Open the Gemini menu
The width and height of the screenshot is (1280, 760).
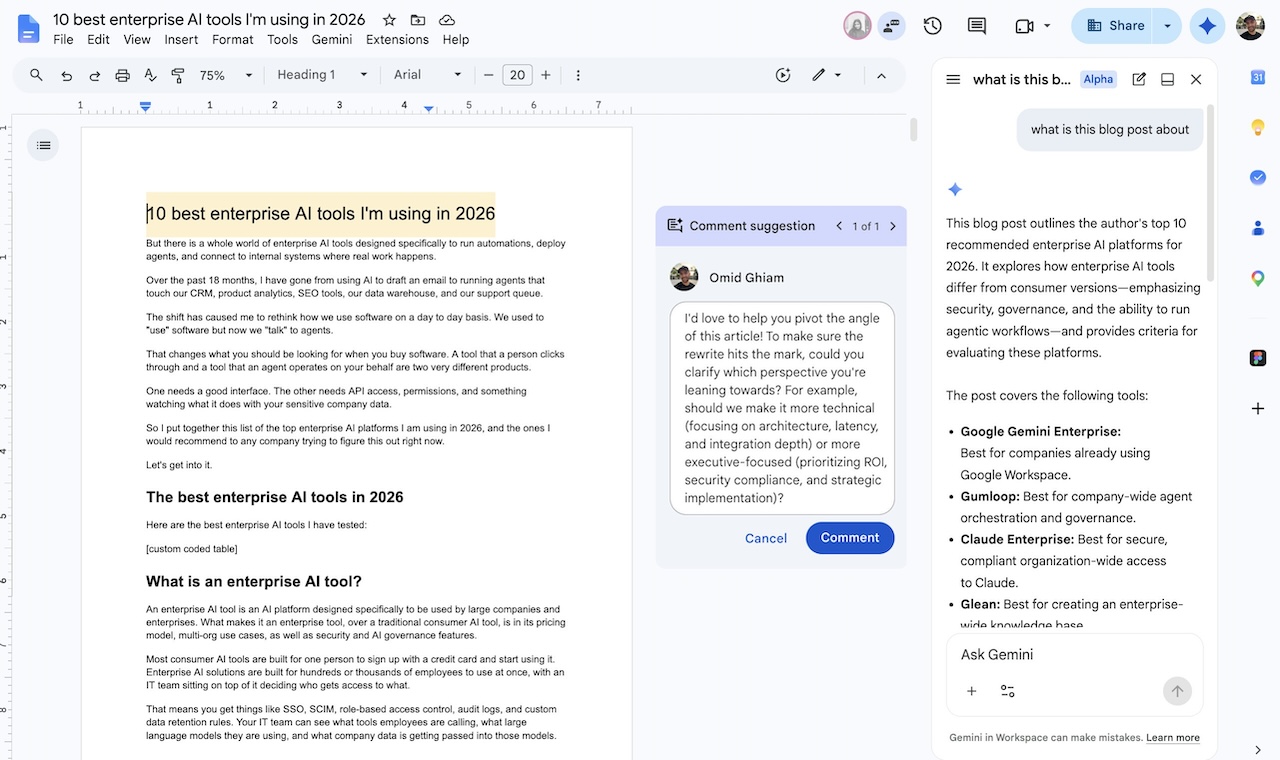click(331, 39)
